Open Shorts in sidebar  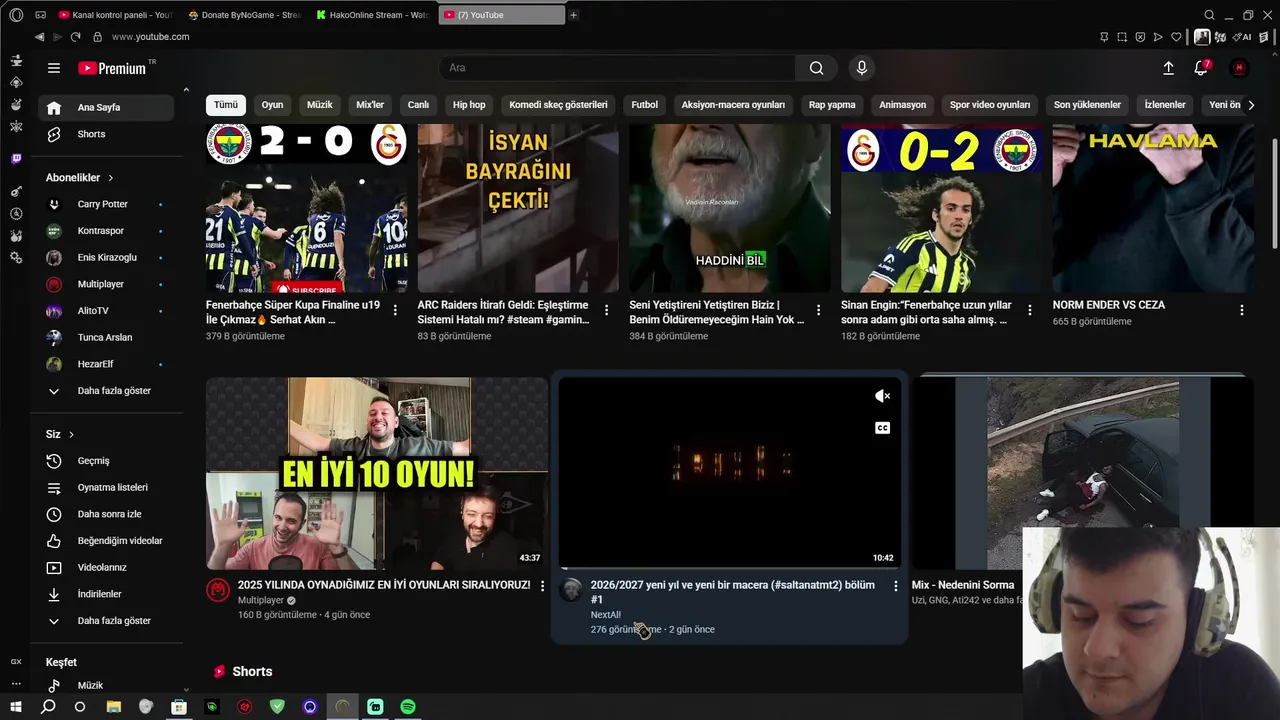pos(108,134)
